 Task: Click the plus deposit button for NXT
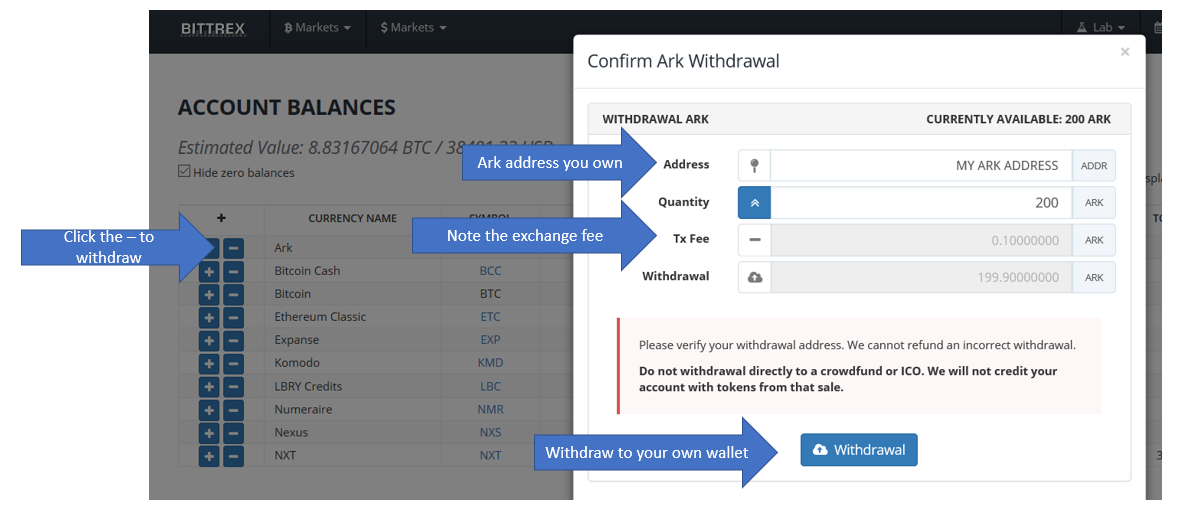(209, 457)
